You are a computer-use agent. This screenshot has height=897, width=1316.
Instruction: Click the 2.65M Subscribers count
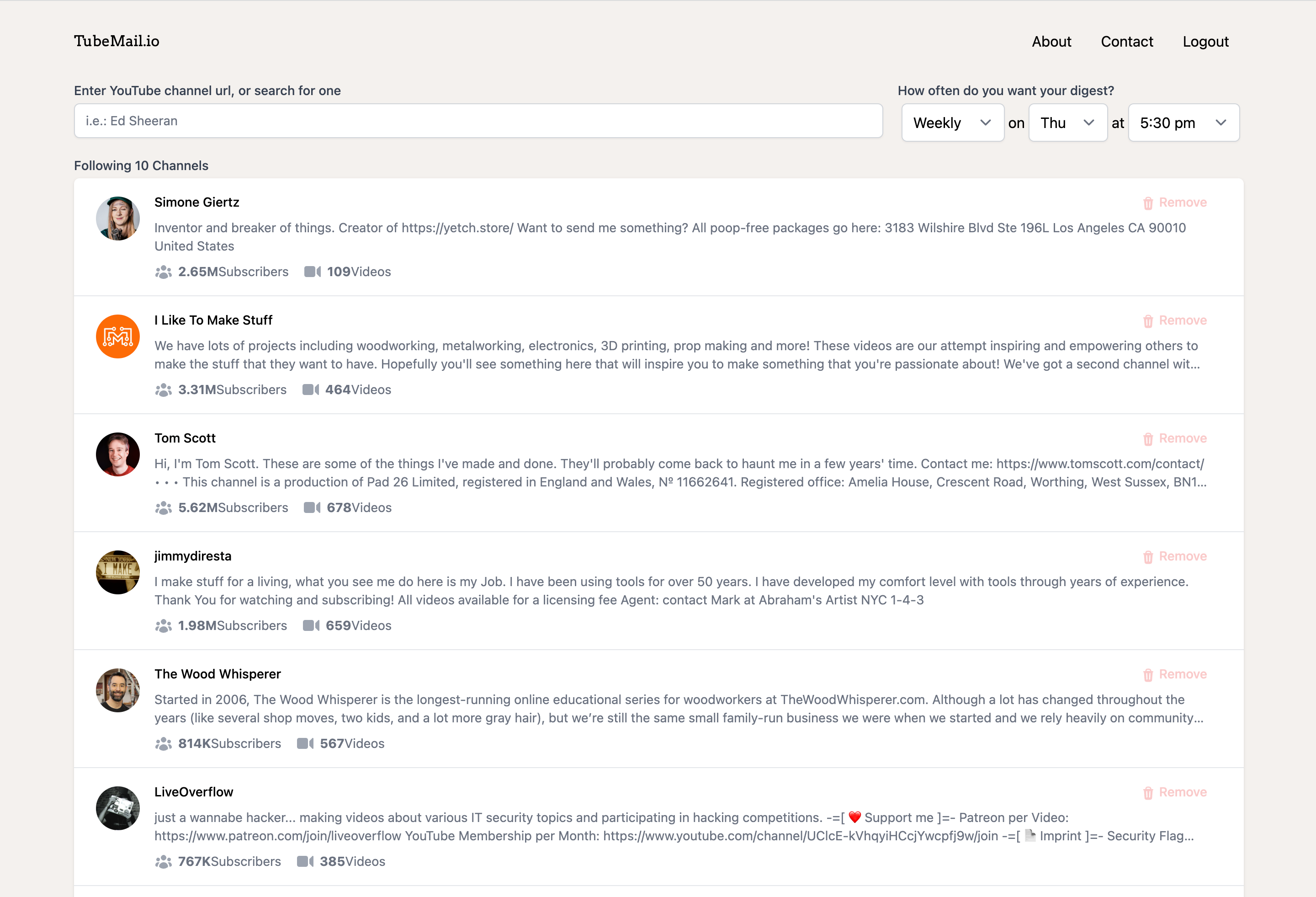233,272
